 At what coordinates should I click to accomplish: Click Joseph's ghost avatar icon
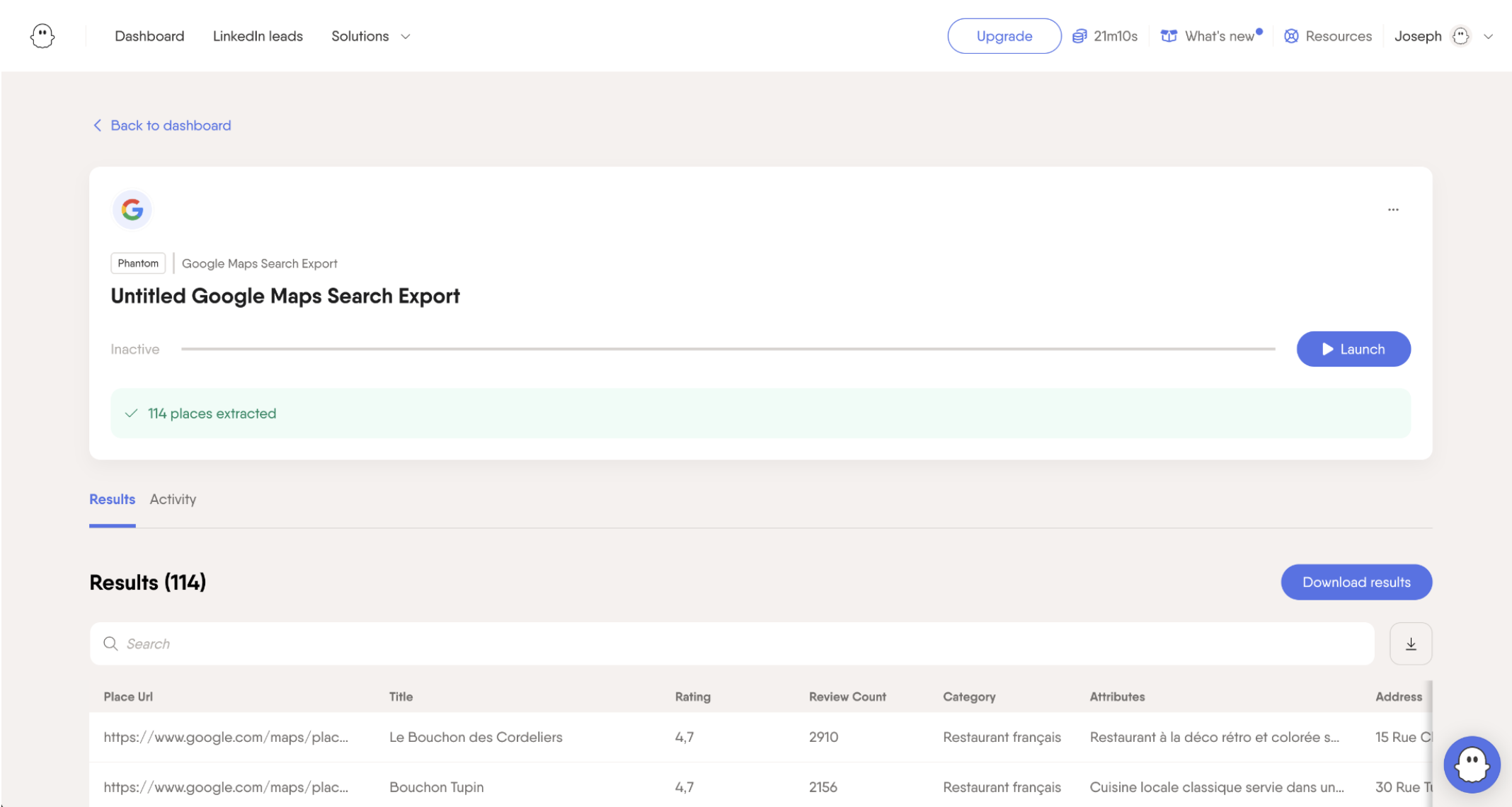coord(1461,36)
